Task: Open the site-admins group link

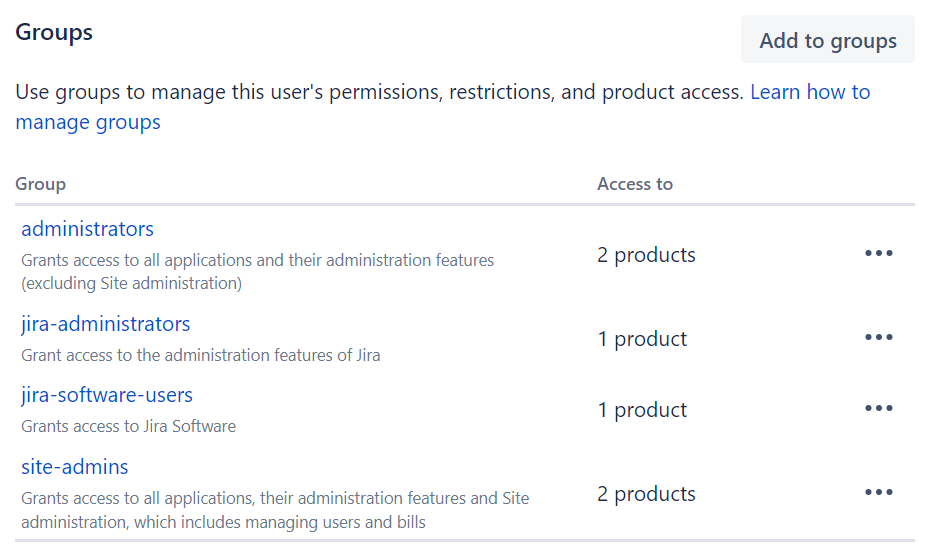Action: click(x=75, y=467)
